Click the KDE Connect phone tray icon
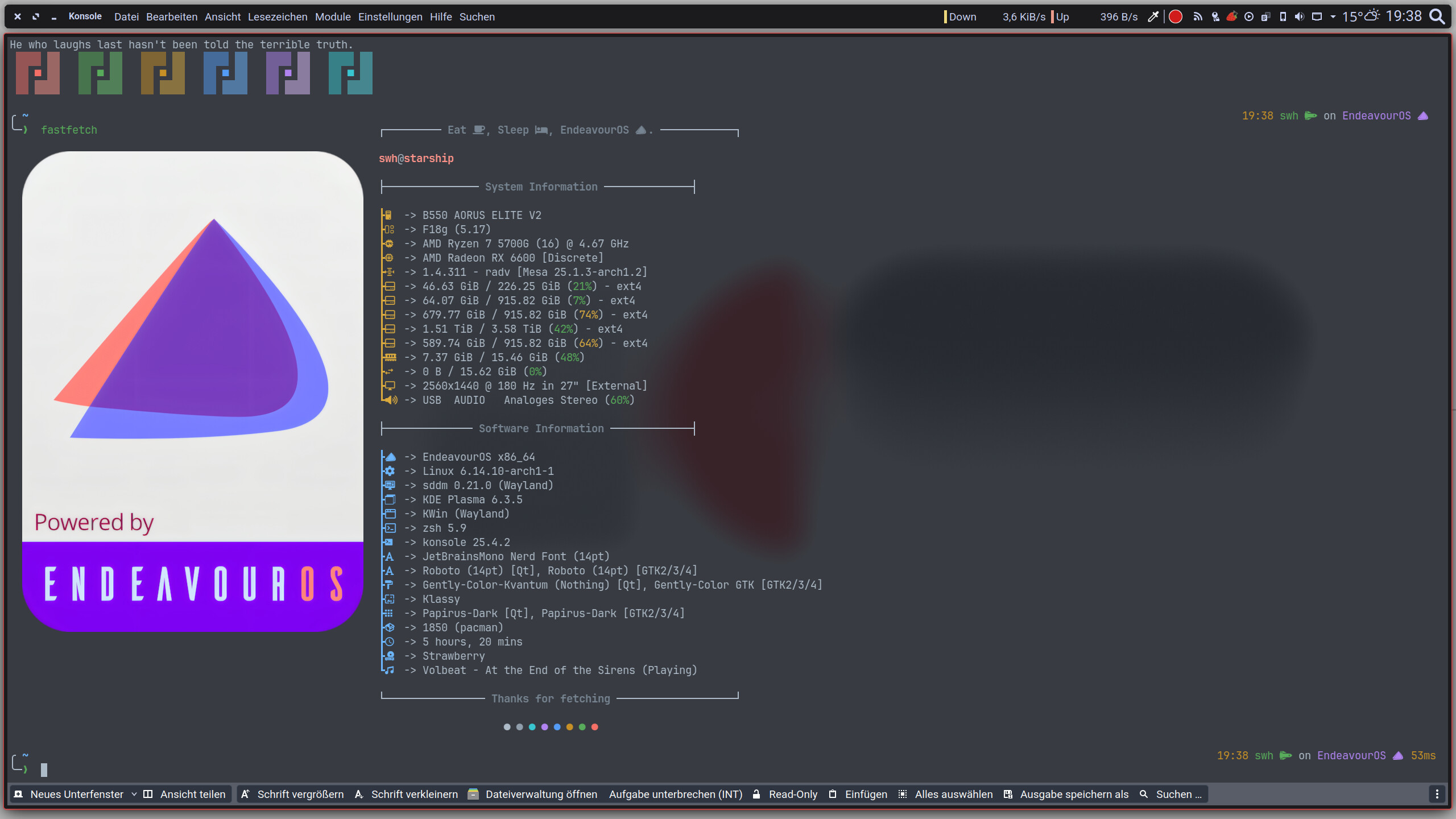 [x=1283, y=16]
